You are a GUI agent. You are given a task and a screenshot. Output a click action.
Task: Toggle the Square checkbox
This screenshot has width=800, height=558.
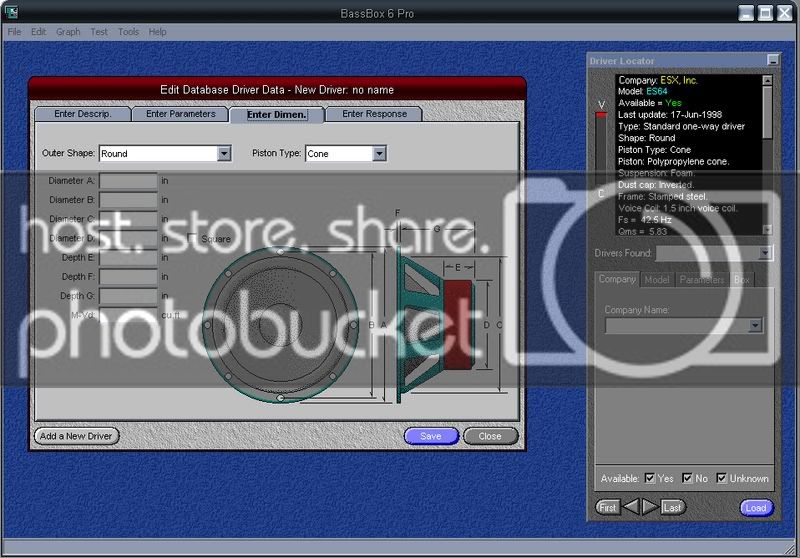[192, 238]
